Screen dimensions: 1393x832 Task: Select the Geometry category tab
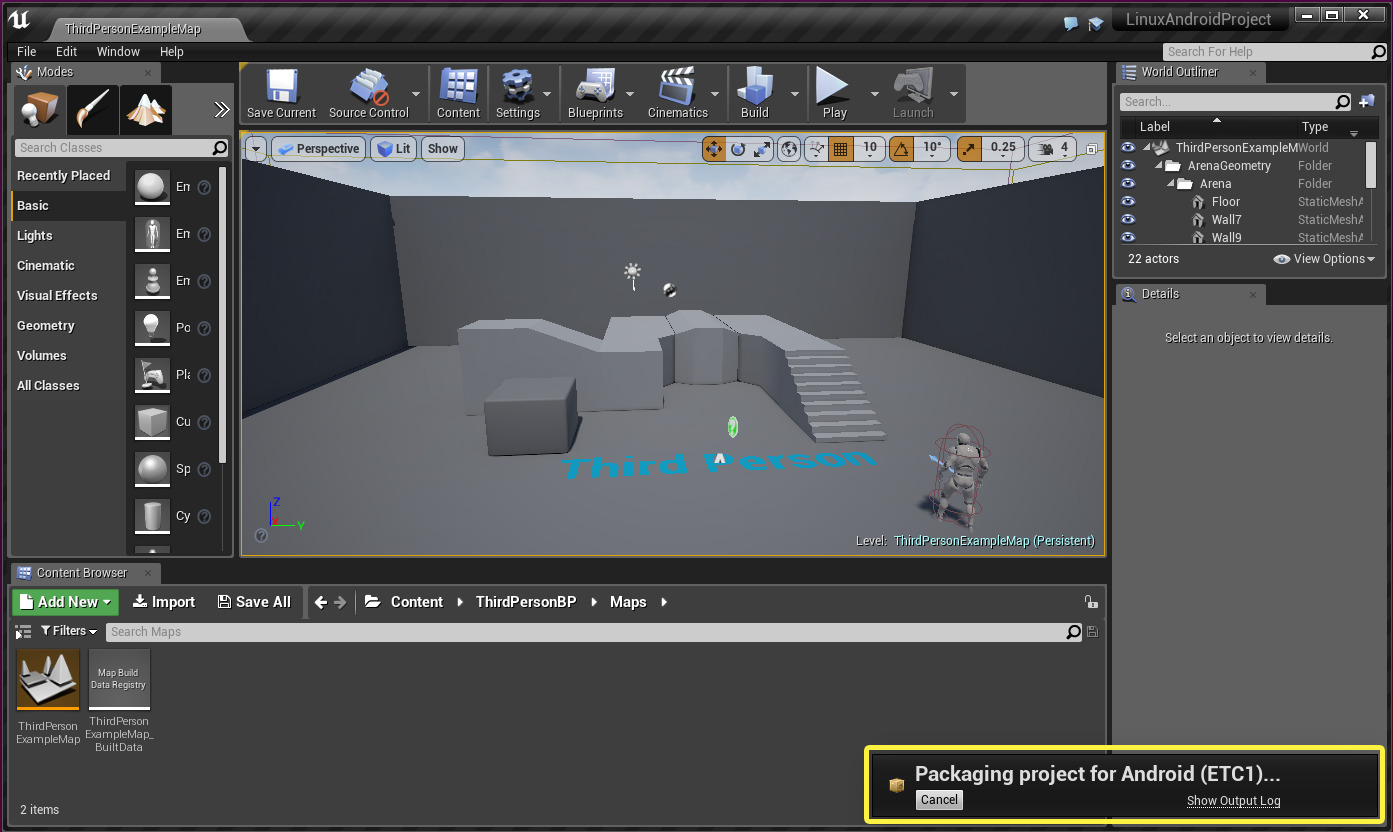[46, 325]
